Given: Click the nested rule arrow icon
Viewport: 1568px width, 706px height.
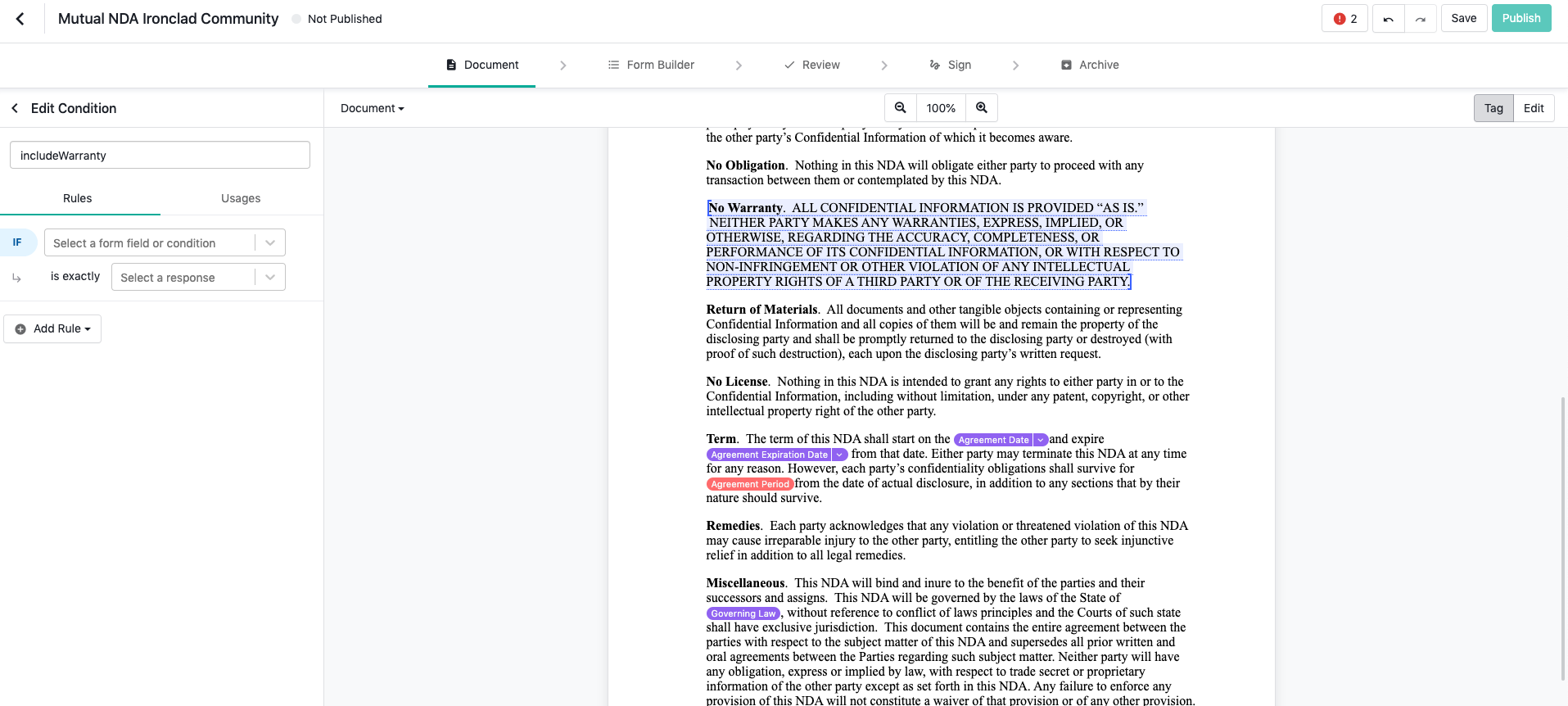Looking at the screenshot, I should click(x=16, y=278).
